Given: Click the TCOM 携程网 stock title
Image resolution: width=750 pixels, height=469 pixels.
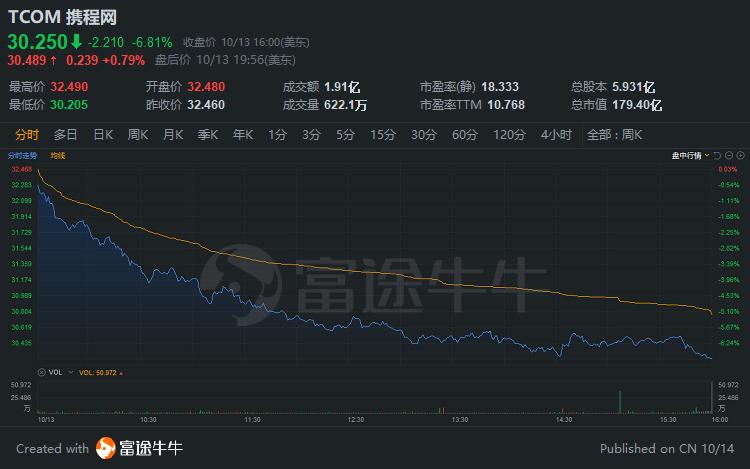Looking at the screenshot, I should (x=62, y=17).
